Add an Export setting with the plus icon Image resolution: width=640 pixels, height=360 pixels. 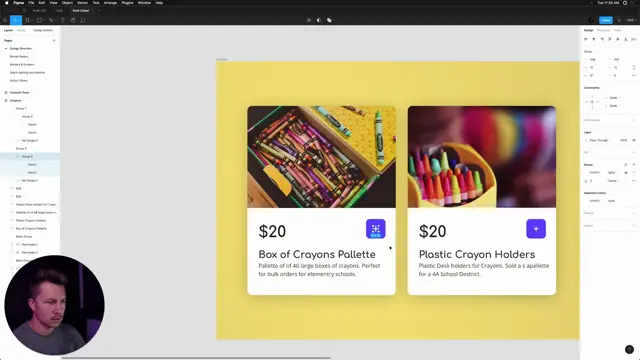click(x=634, y=225)
